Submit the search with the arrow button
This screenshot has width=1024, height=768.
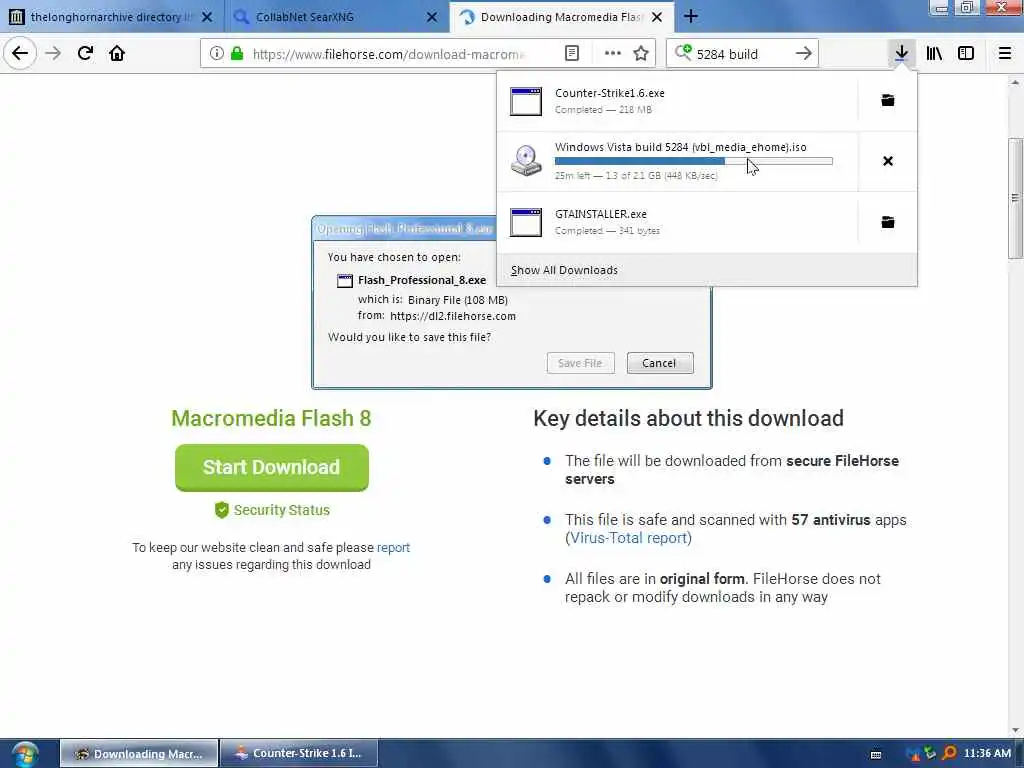(x=803, y=54)
